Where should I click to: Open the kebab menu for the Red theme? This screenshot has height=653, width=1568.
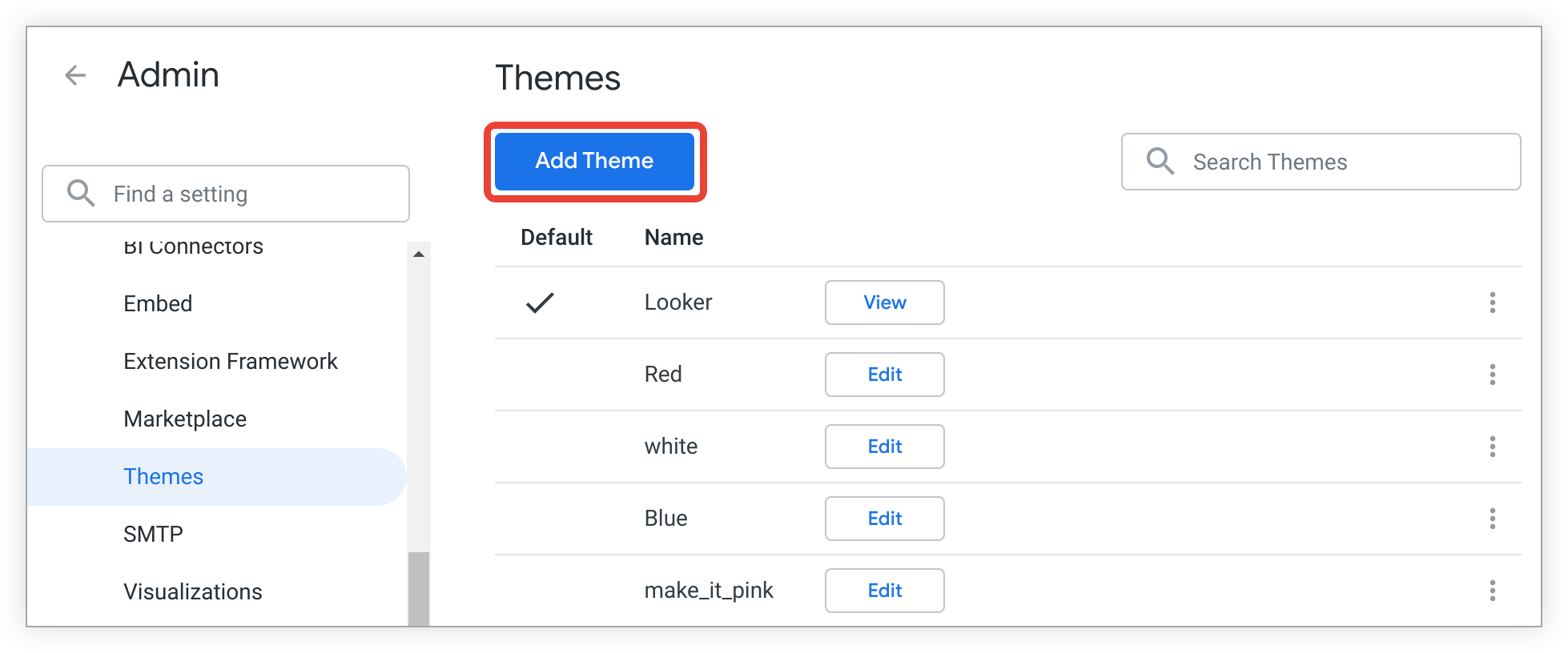coord(1493,375)
